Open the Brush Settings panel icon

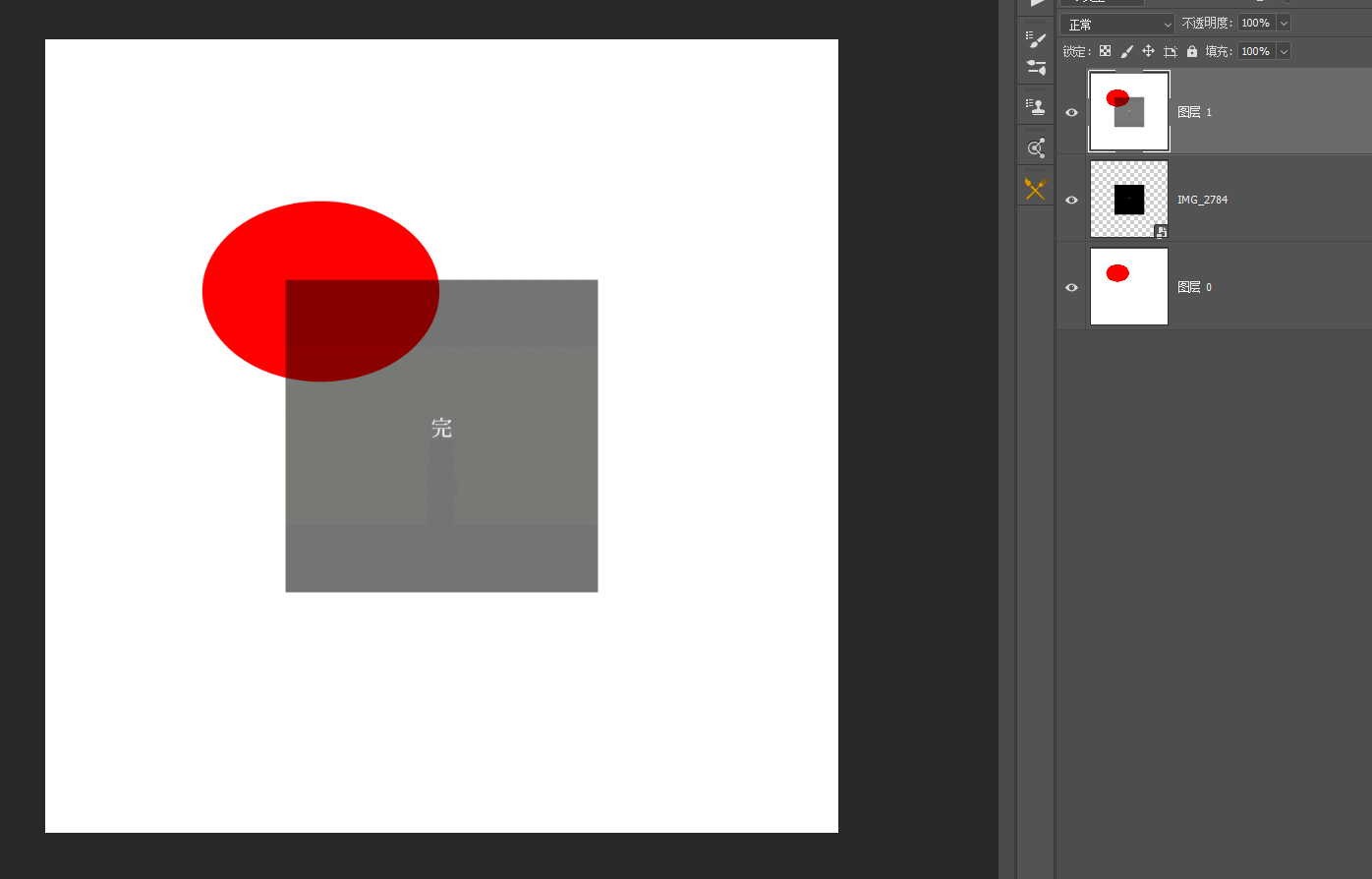(x=1036, y=68)
